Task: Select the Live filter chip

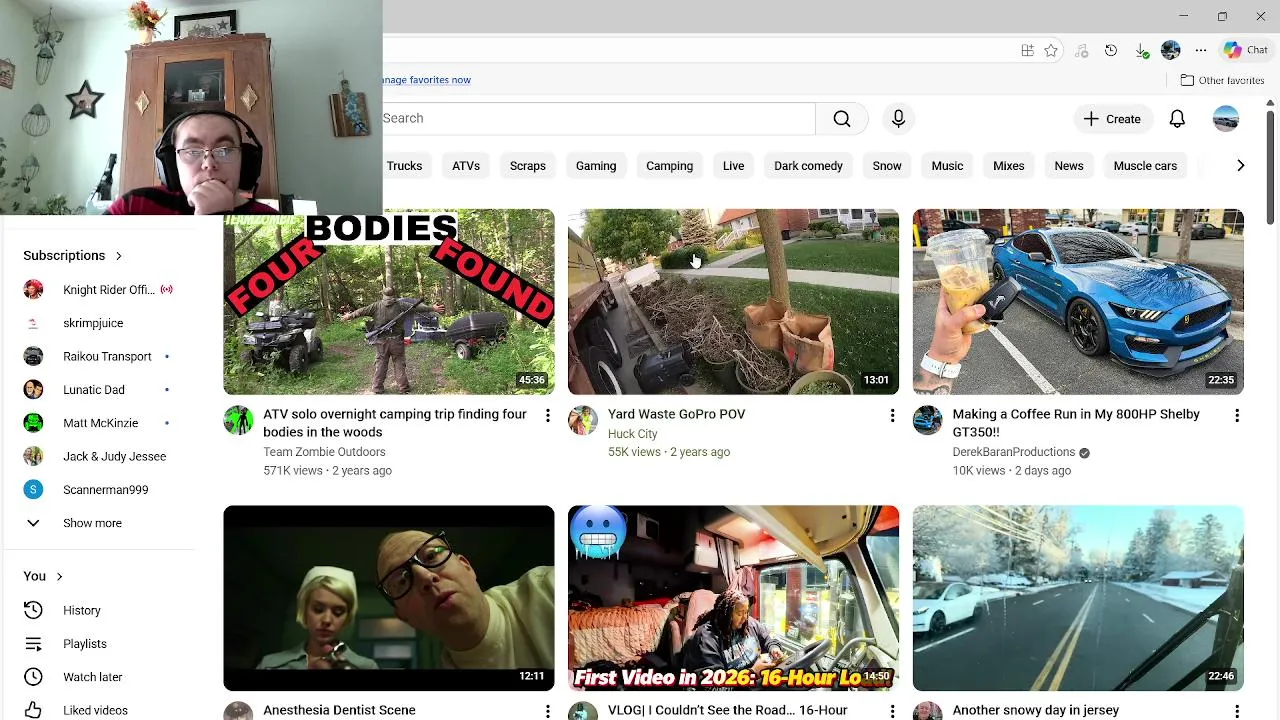Action: (x=734, y=166)
